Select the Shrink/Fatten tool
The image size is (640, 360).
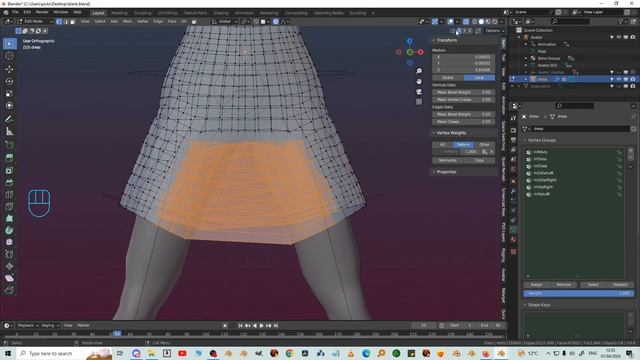9,266
